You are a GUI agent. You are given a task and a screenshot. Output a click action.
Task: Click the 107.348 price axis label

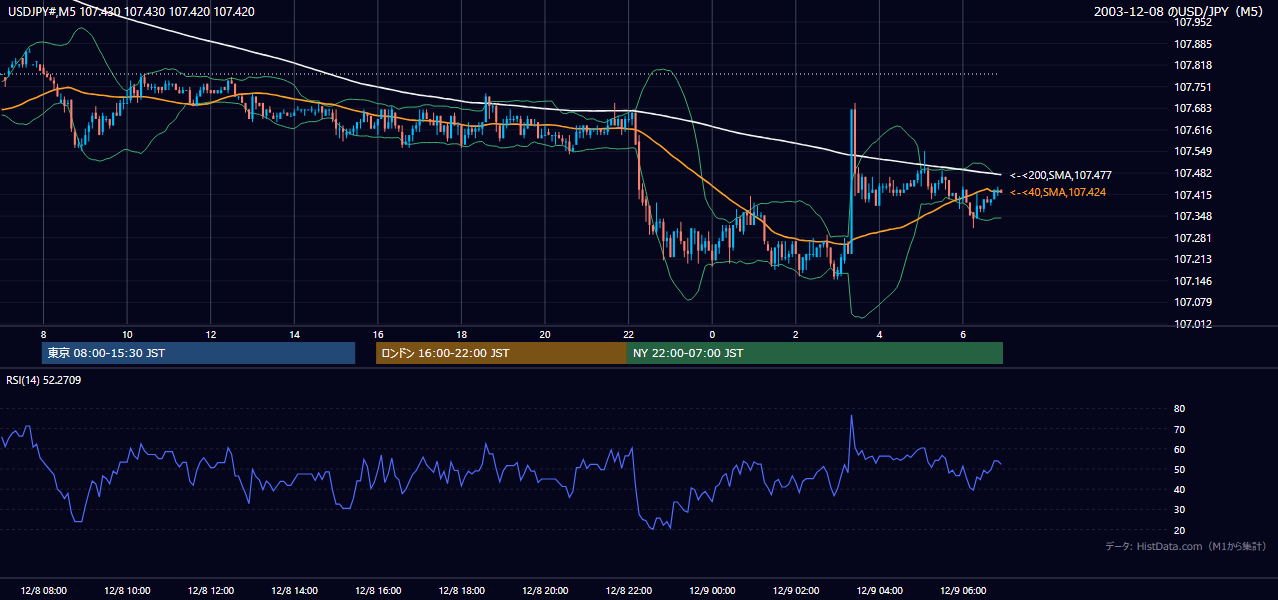click(x=1194, y=216)
